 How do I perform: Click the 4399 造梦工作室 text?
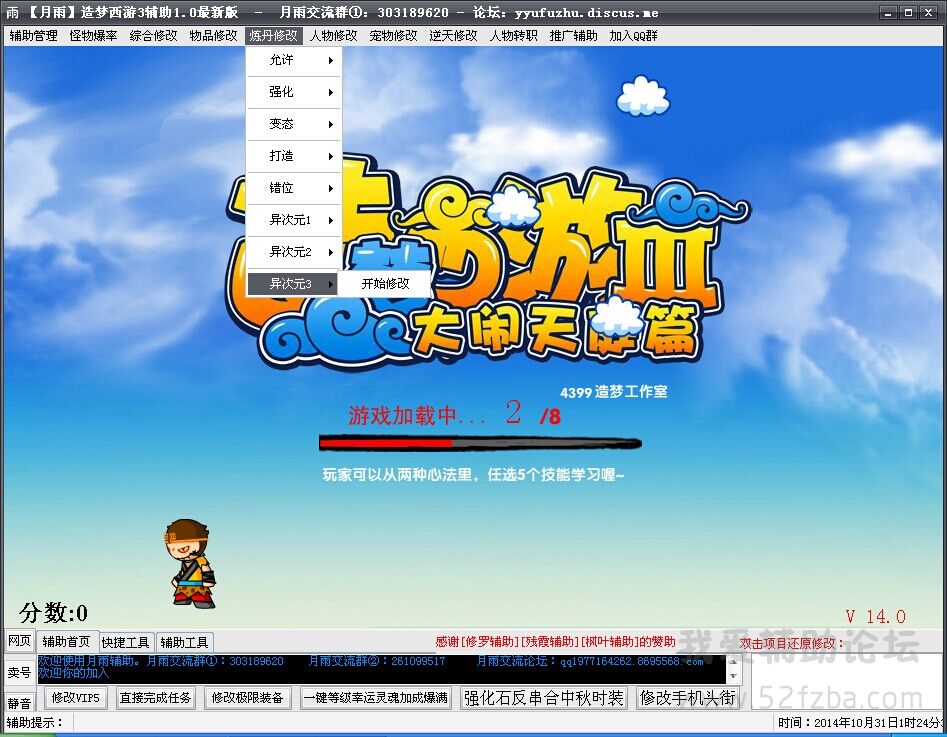point(614,392)
